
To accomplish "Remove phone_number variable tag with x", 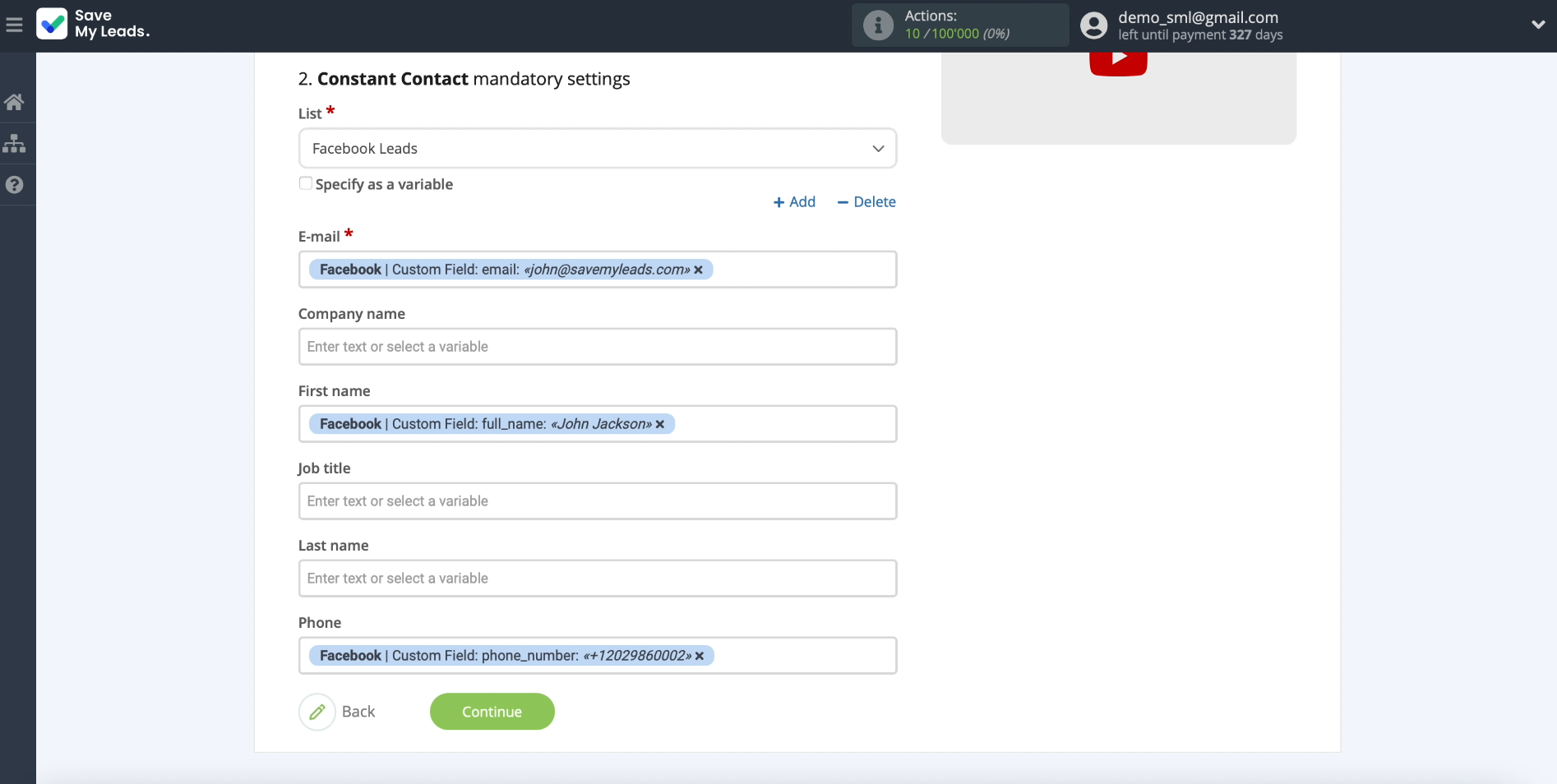I will click(x=700, y=656).
